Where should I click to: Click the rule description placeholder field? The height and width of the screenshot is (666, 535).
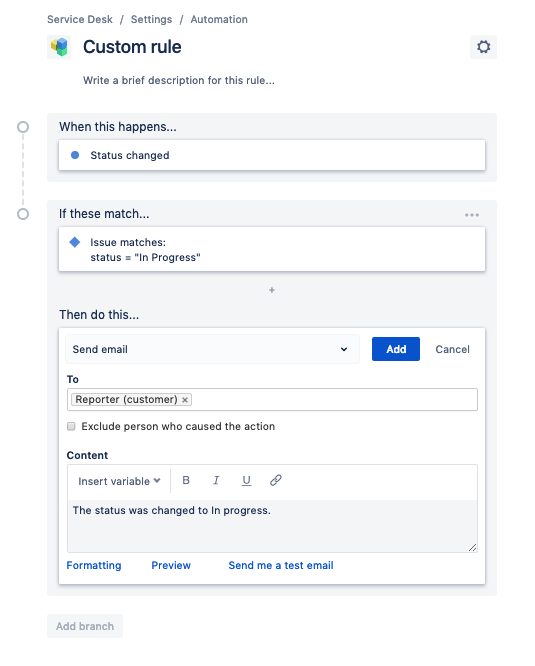point(179,80)
